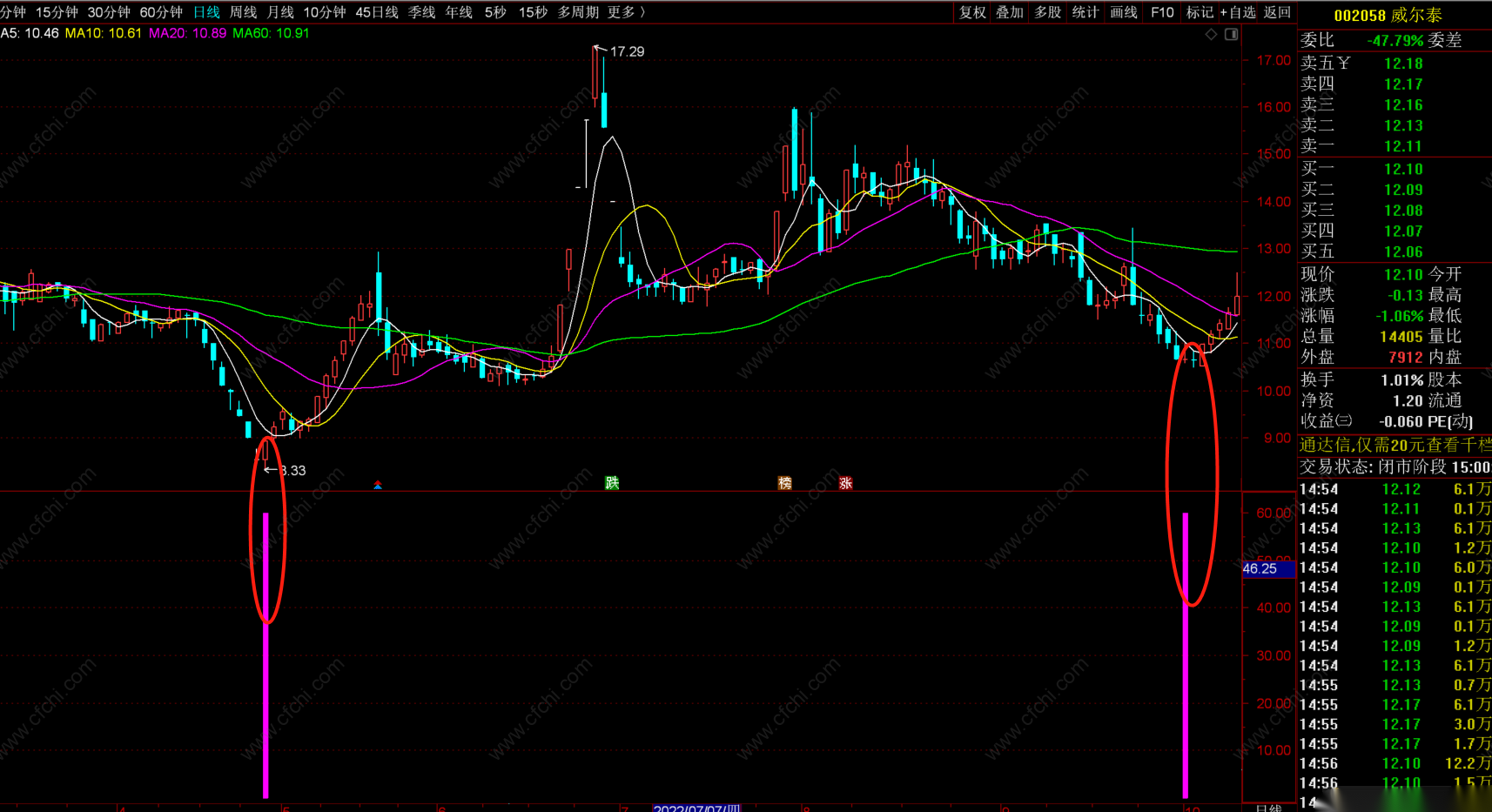Click the 标记 mark button
The width and height of the screenshot is (1492, 812).
(x=1200, y=12)
